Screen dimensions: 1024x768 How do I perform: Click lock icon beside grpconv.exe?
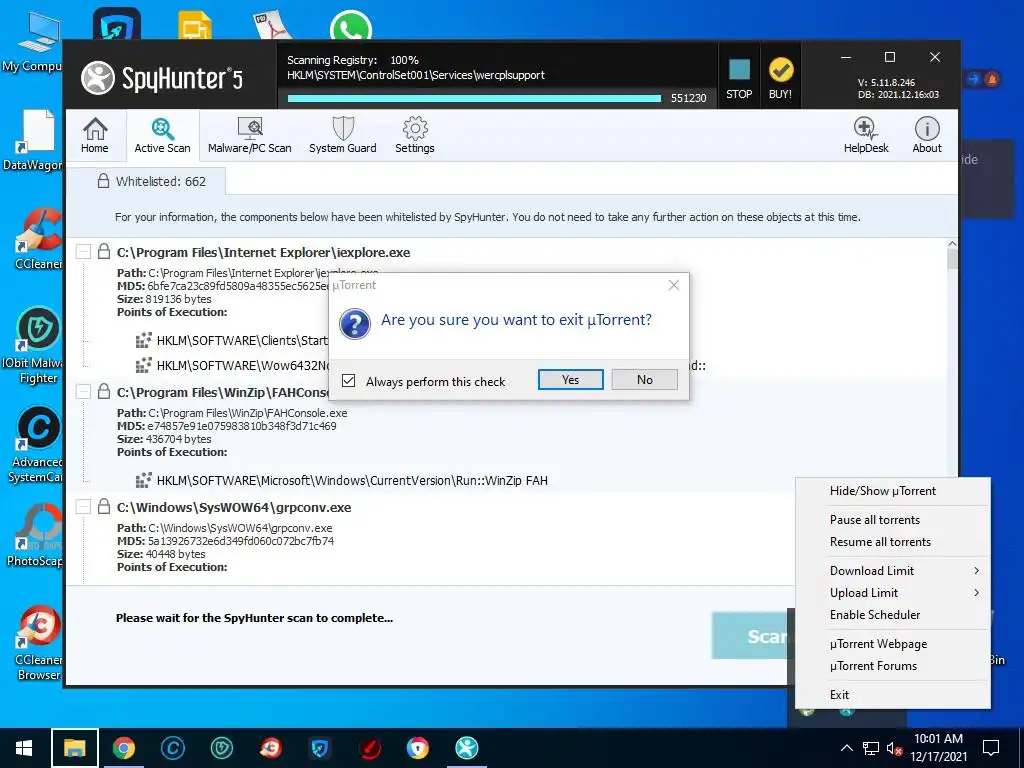[x=103, y=505]
